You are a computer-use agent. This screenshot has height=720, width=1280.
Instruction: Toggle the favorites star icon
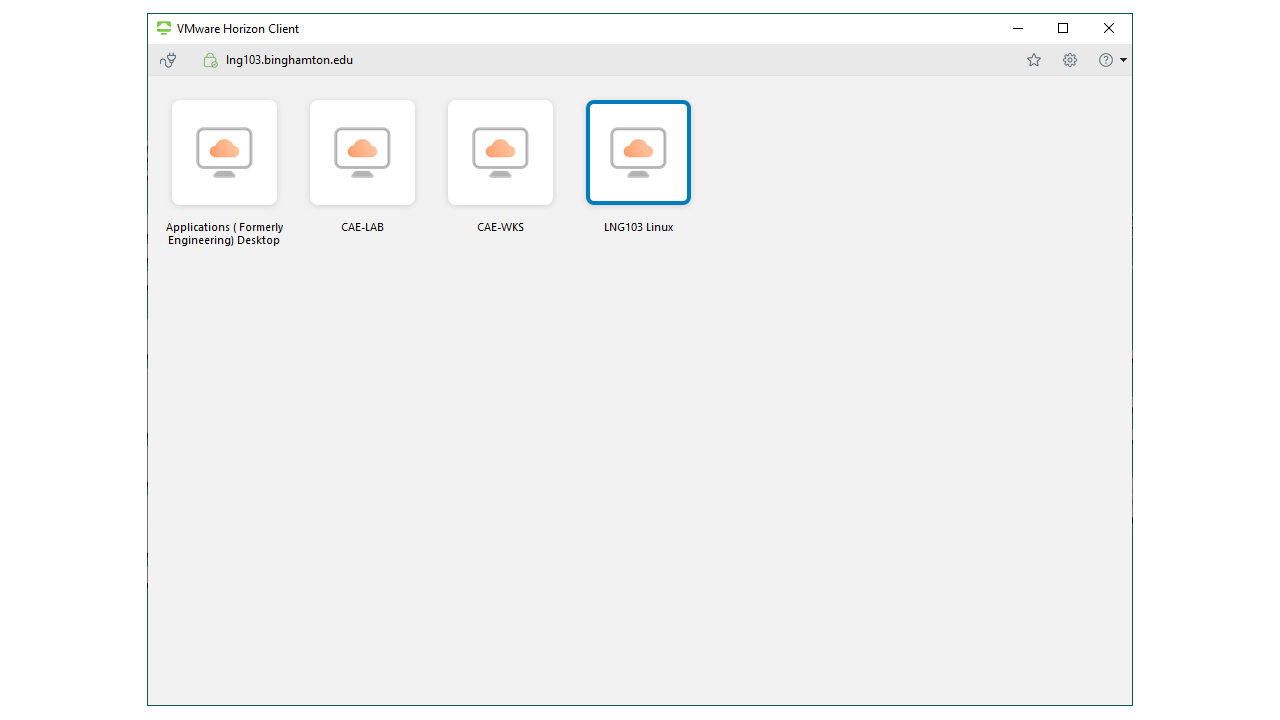click(1034, 60)
